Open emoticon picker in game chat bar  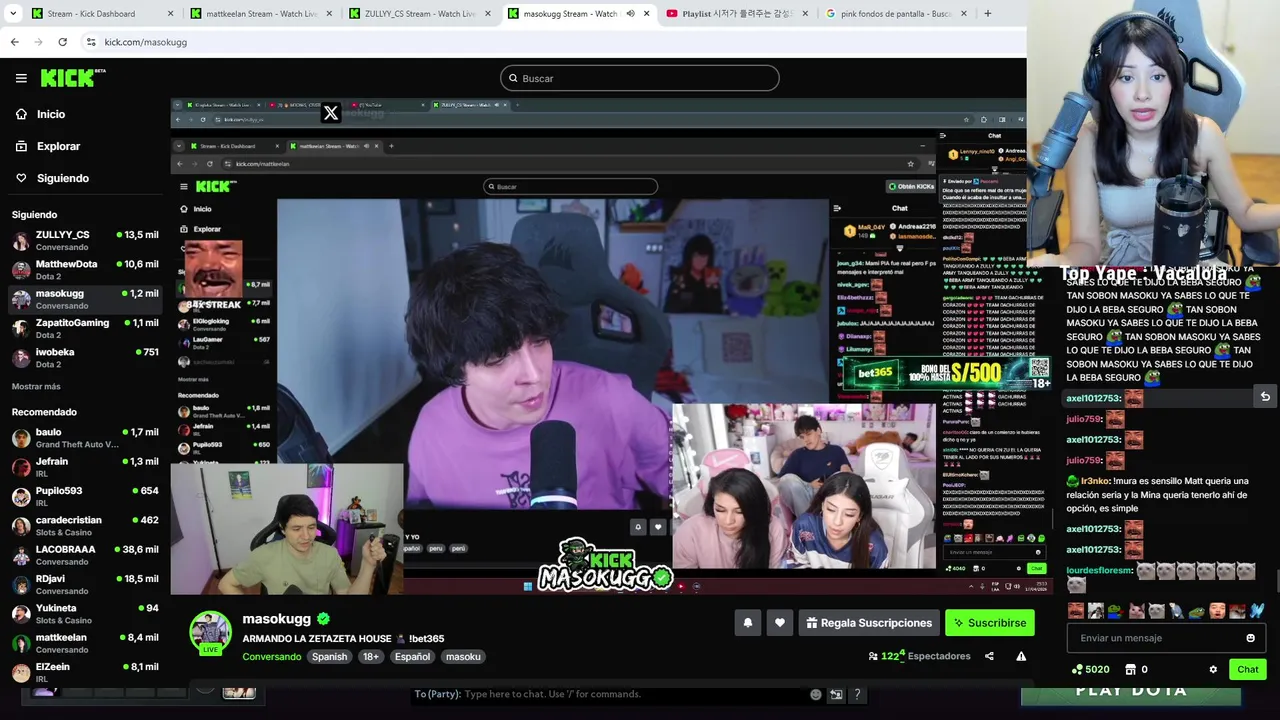coord(816,694)
